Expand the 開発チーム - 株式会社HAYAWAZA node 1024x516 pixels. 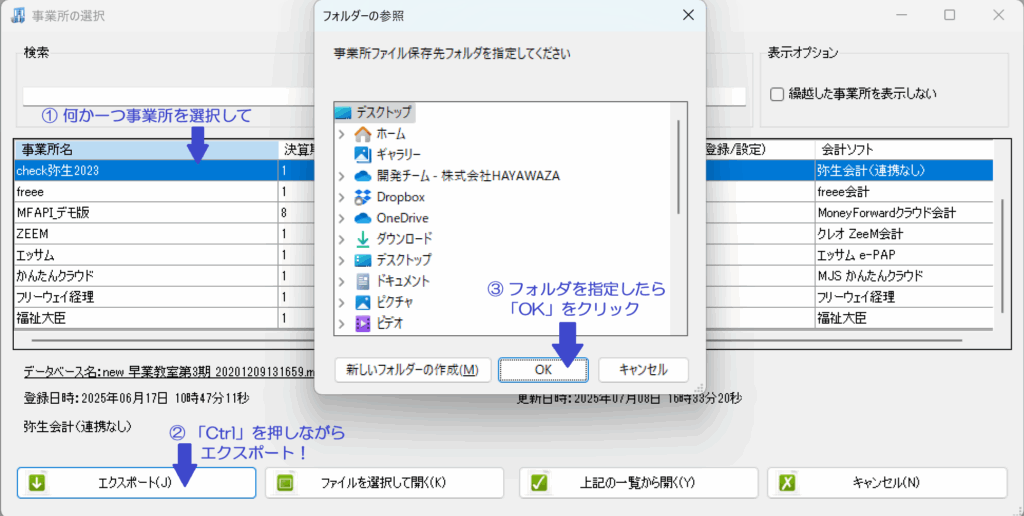coord(342,176)
